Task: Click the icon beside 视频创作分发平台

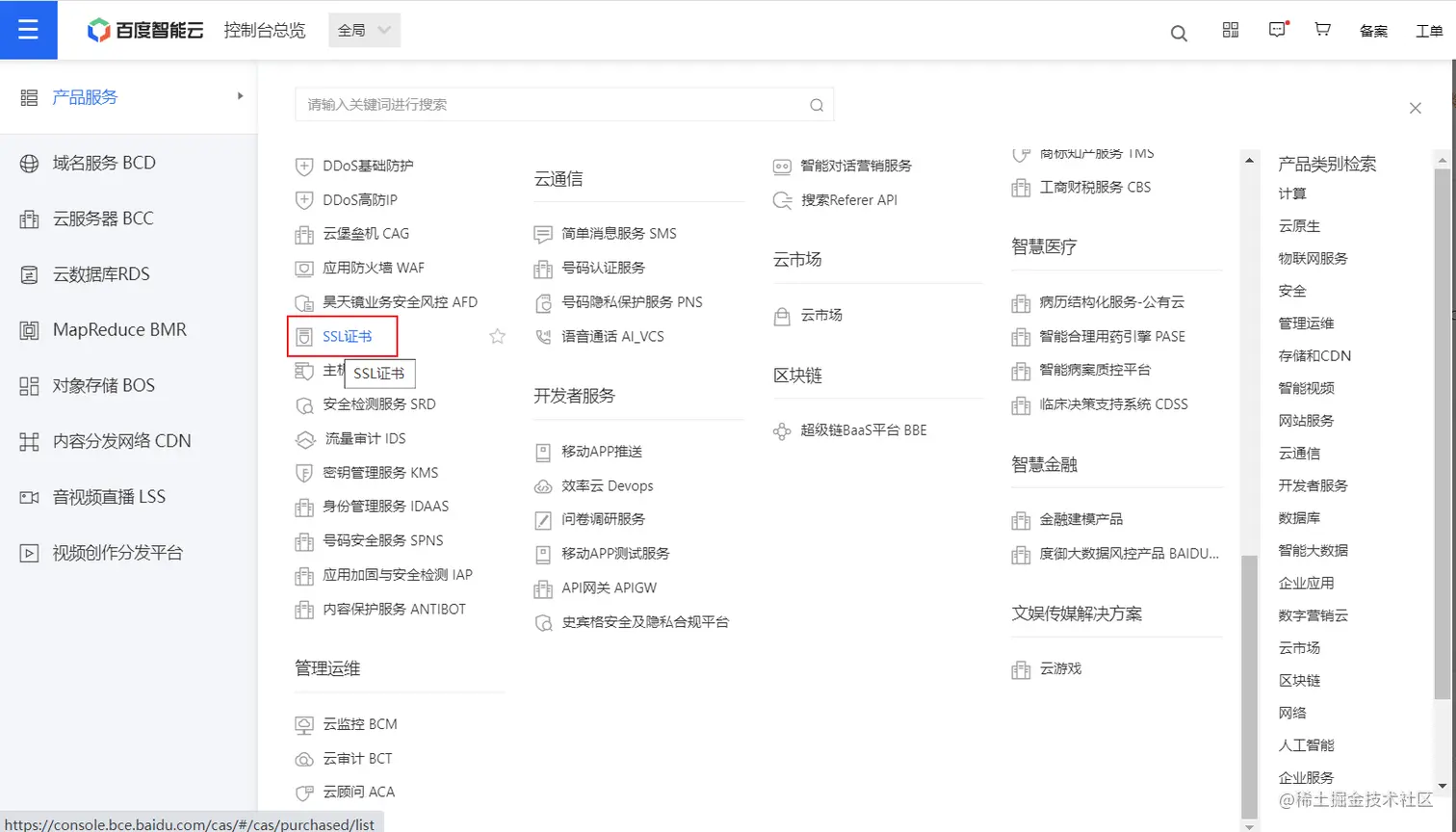Action: [x=29, y=554]
